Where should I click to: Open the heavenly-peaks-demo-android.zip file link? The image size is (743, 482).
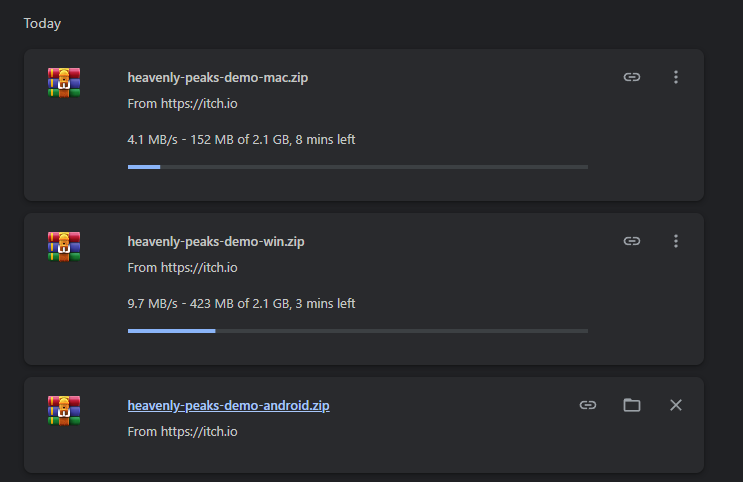228,406
